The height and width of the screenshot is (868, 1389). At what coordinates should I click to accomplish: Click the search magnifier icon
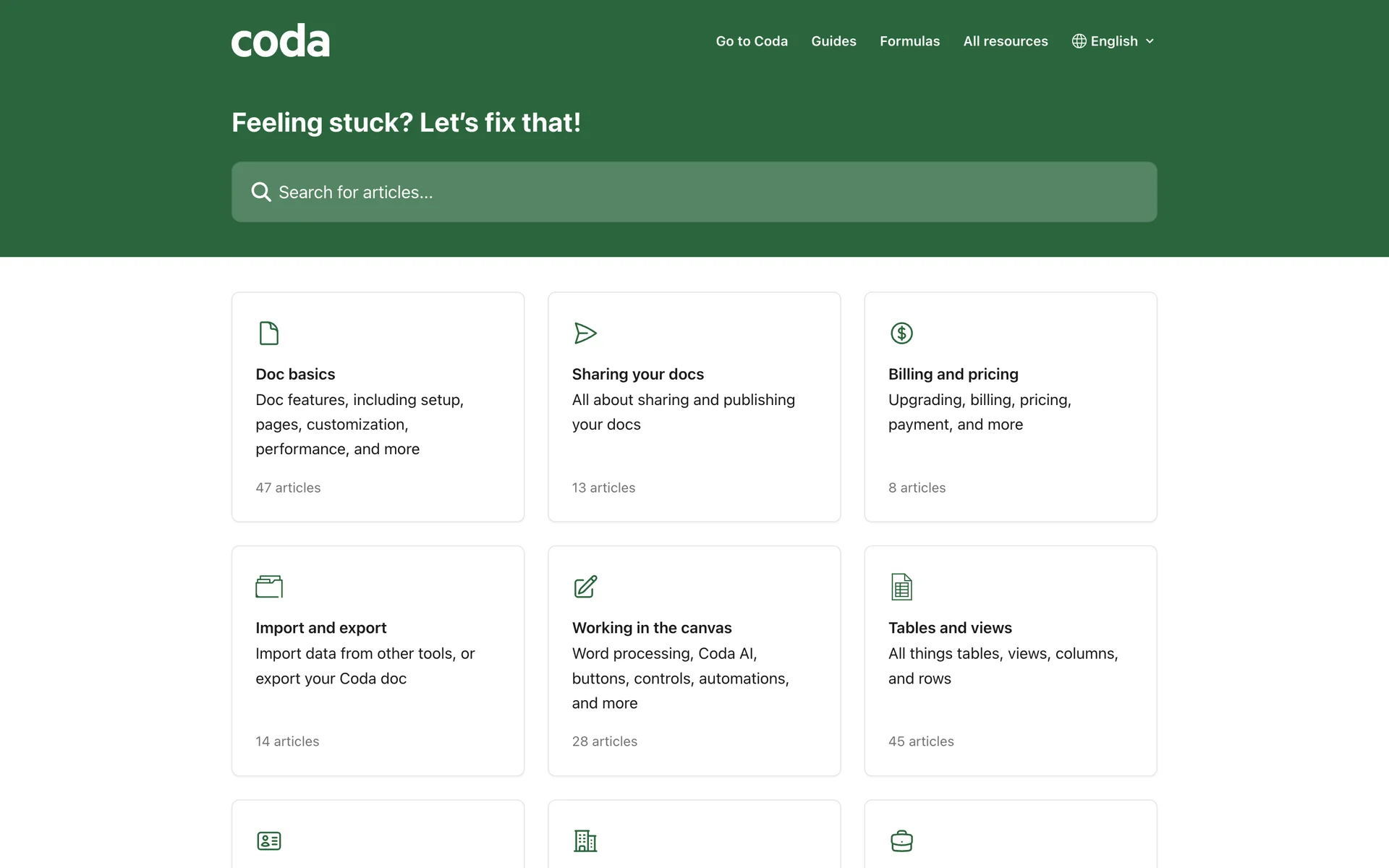click(260, 192)
